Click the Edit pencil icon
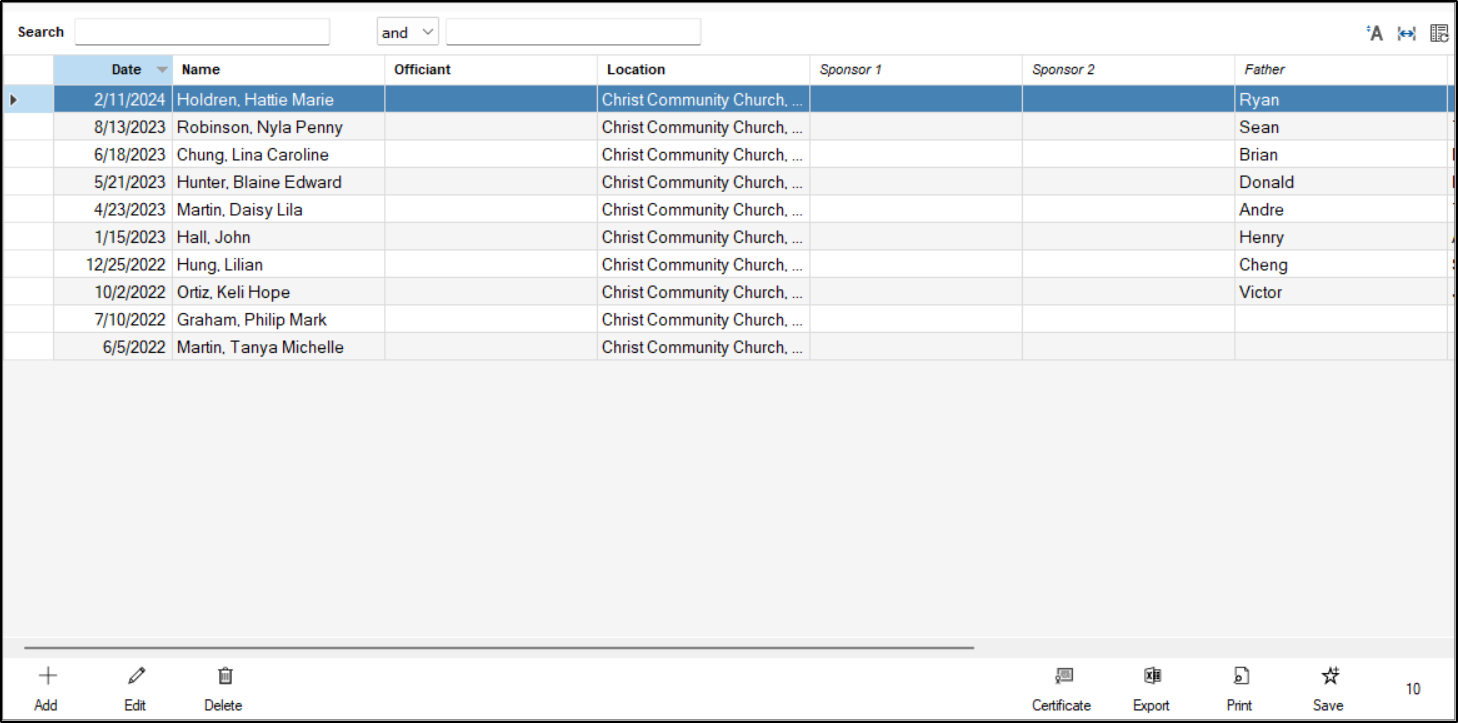This screenshot has width=1458, height=723. pos(136,676)
